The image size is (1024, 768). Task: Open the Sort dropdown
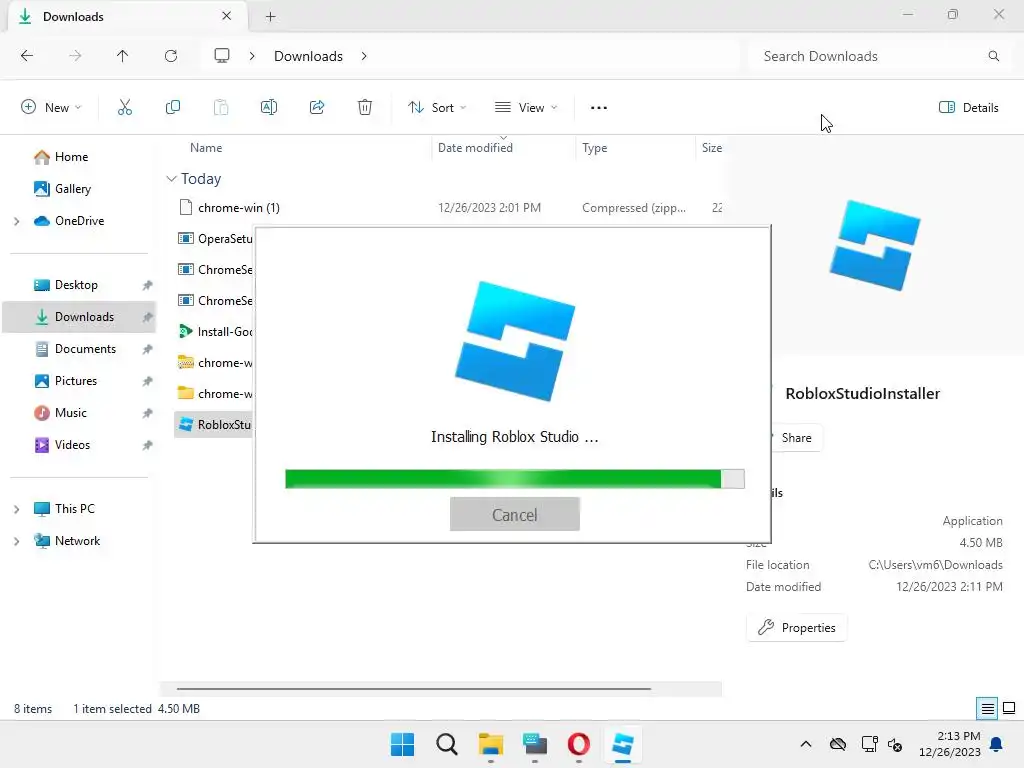point(437,108)
